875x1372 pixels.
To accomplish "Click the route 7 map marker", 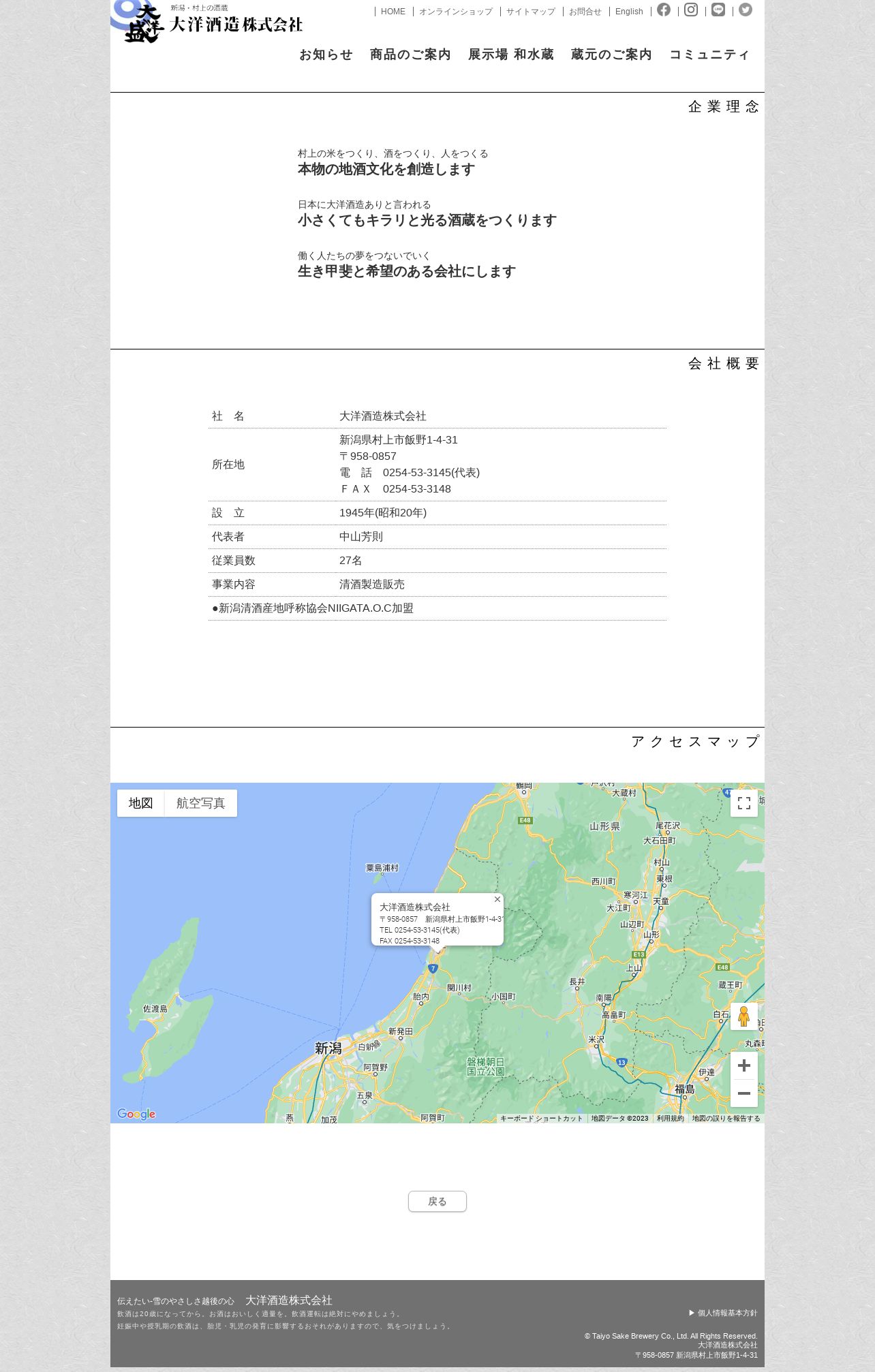I will (433, 968).
